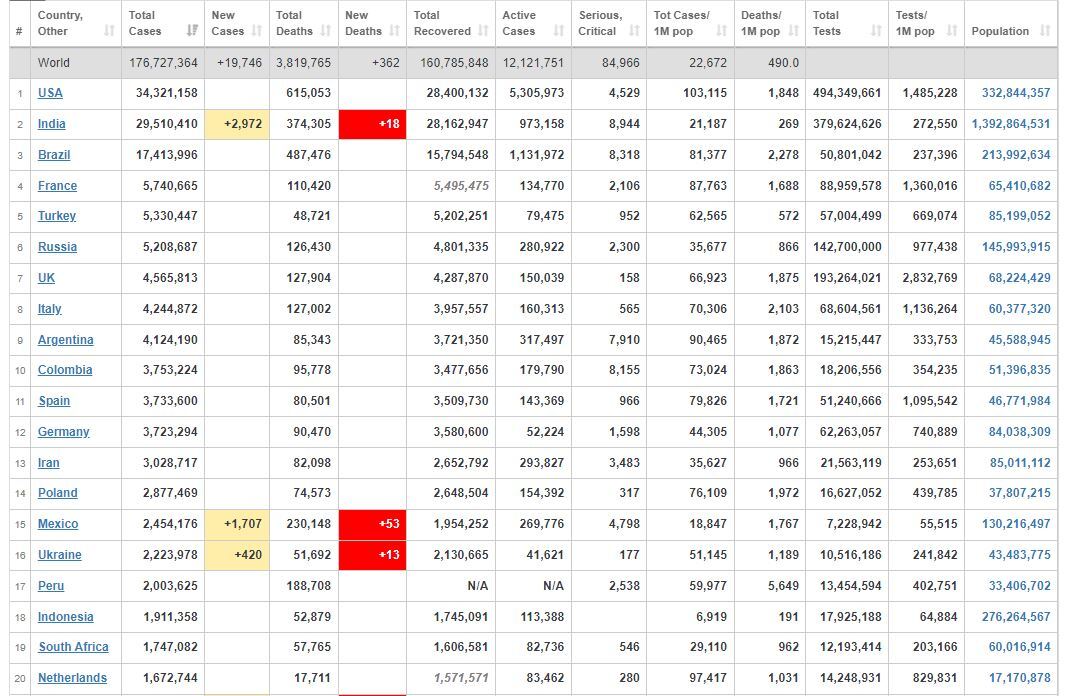Open the France country link
Viewport: 1067px width, 696px height.
(58, 186)
